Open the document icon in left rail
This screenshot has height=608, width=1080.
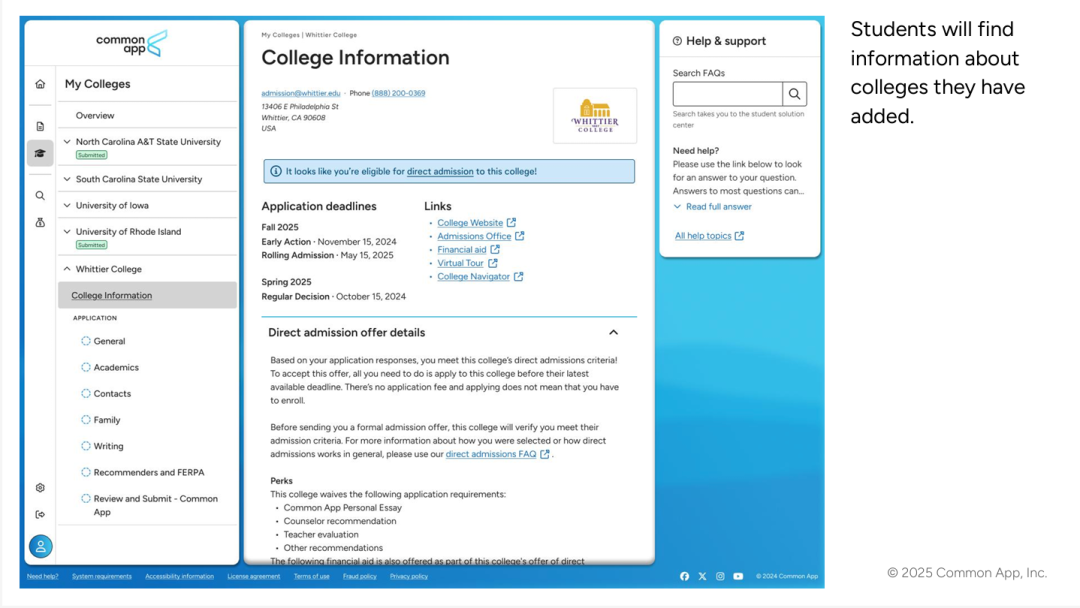pos(40,127)
